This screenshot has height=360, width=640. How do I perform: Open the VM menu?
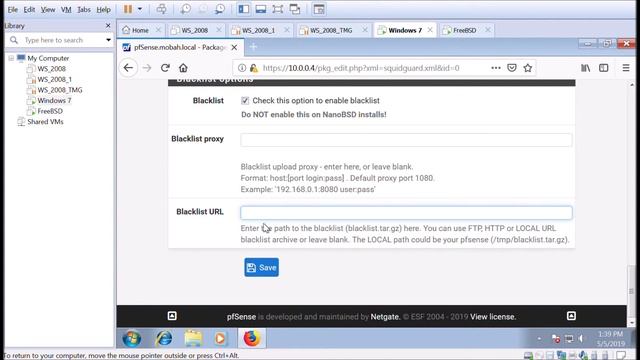(66, 9)
